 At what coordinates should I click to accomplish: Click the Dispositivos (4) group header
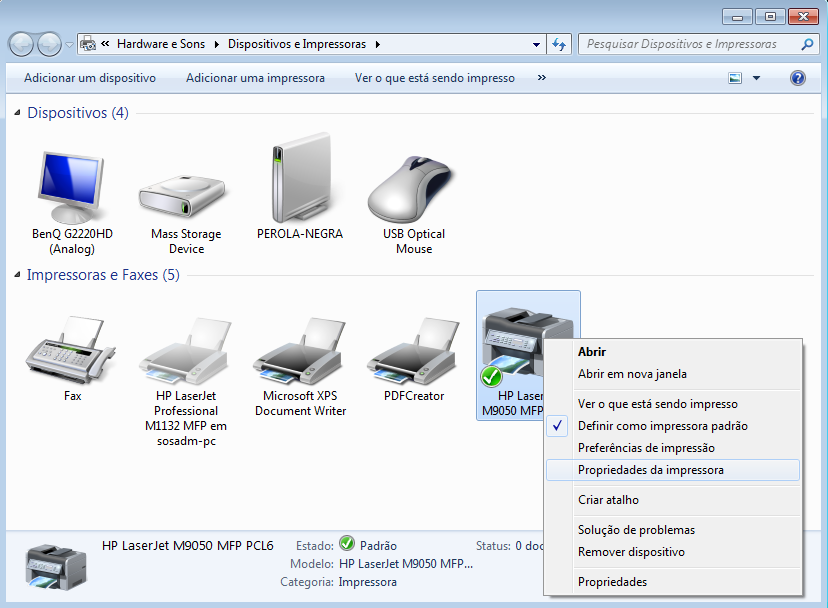click(78, 113)
